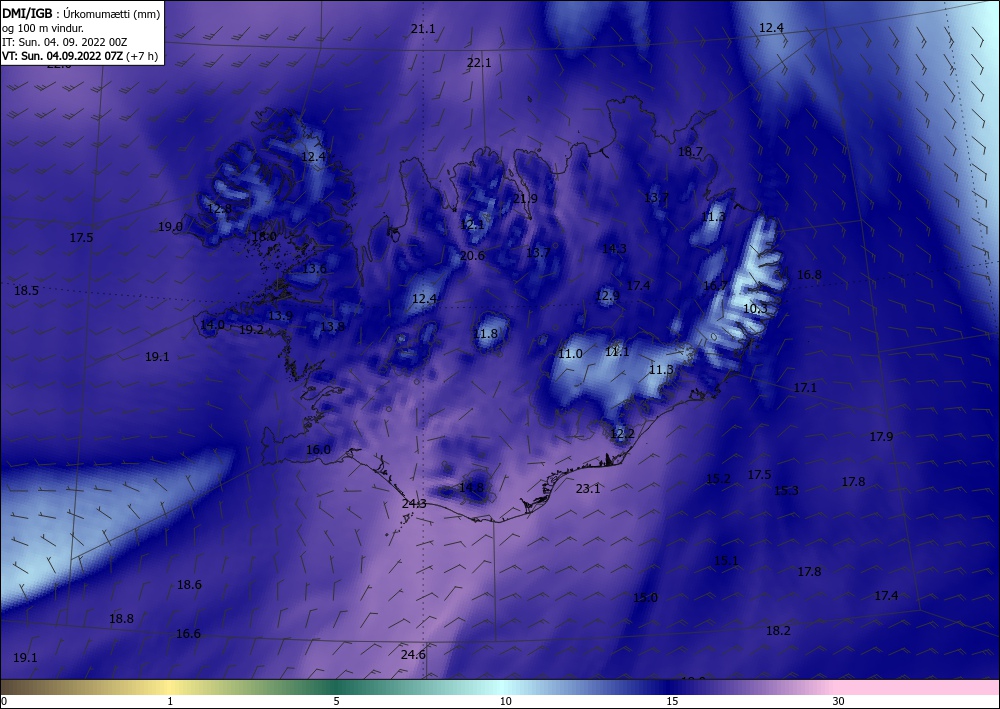Image resolution: width=1000 pixels, height=709 pixels.
Task: Click the 13.9 value label
Action: (x=280, y=316)
